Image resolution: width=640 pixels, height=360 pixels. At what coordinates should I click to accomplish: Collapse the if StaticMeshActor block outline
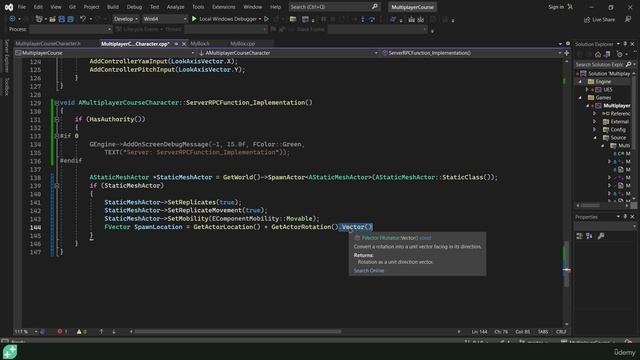tap(57, 186)
